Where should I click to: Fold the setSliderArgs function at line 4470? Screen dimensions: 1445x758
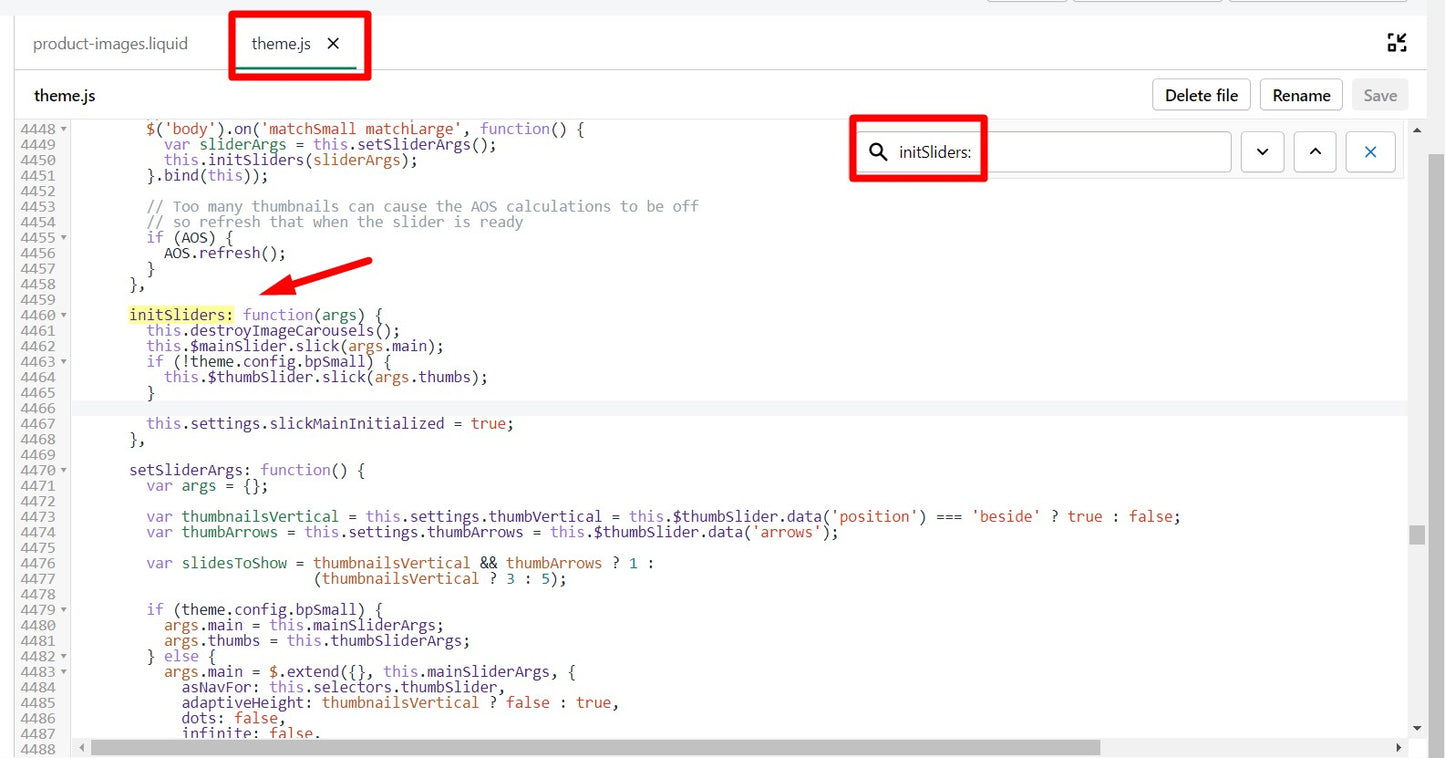coord(64,470)
